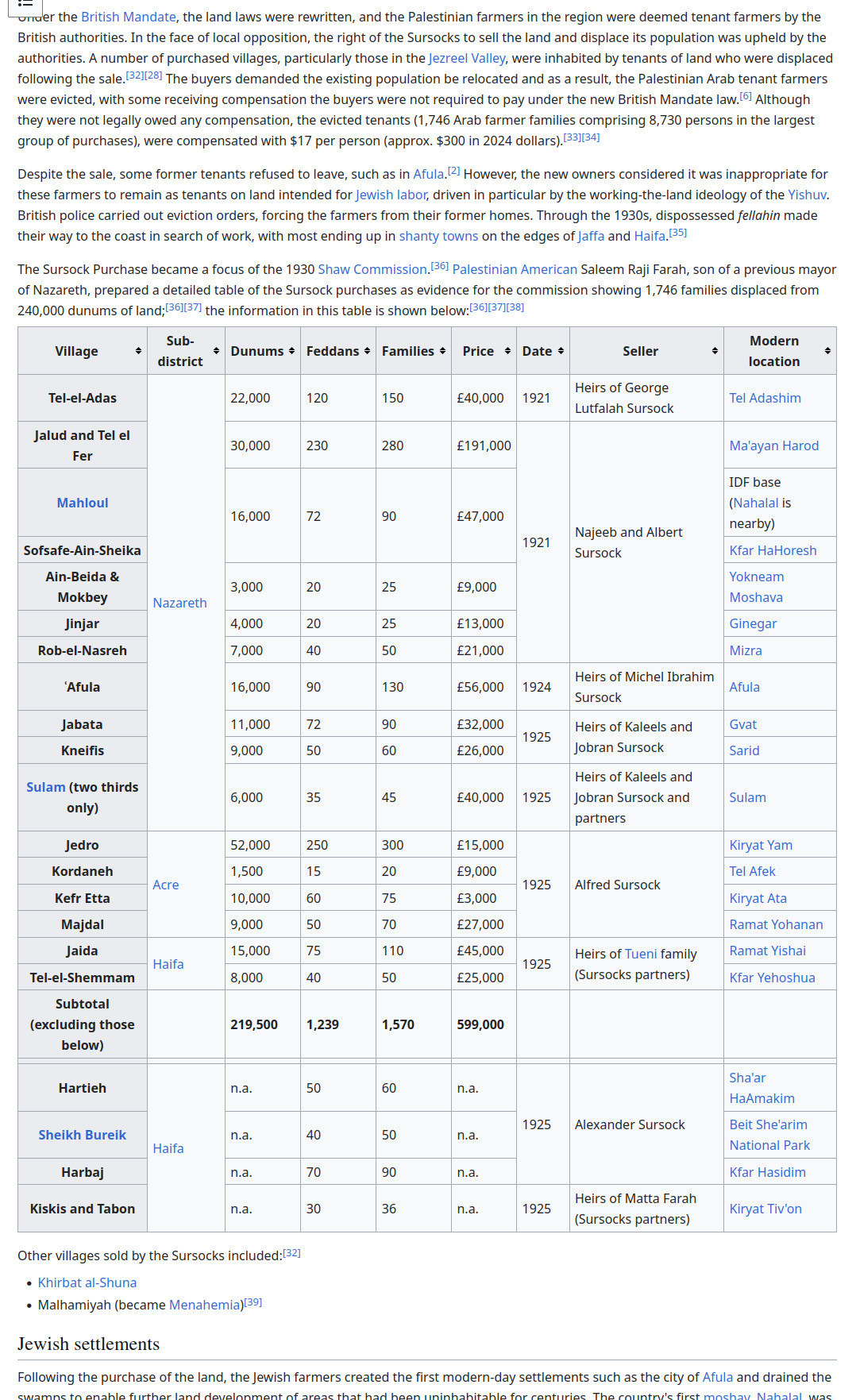Open the Afula link in modern location column

744,687
